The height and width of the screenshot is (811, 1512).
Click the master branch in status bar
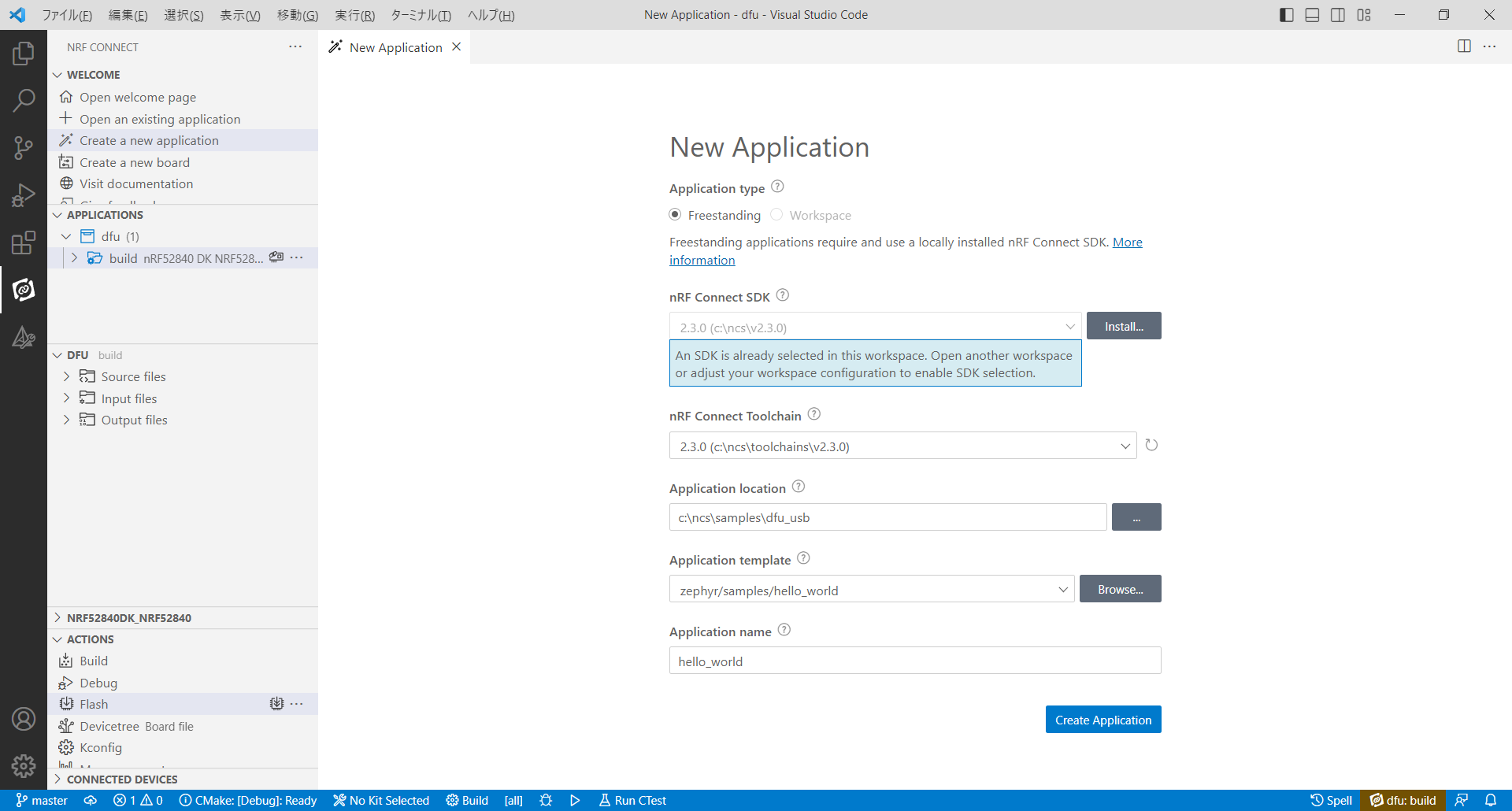coord(42,800)
